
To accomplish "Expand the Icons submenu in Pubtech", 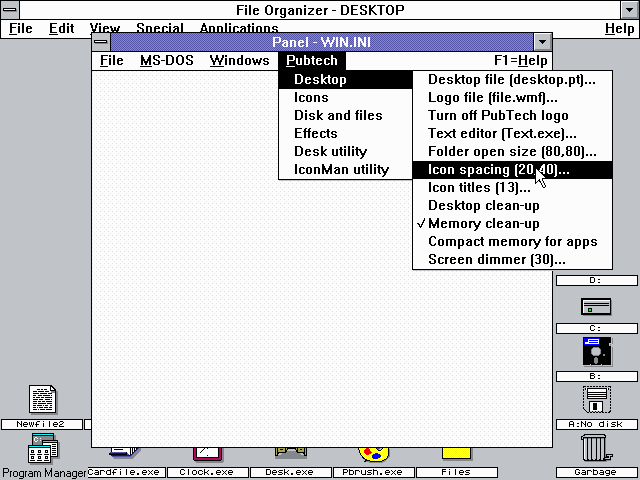I will point(345,98).
